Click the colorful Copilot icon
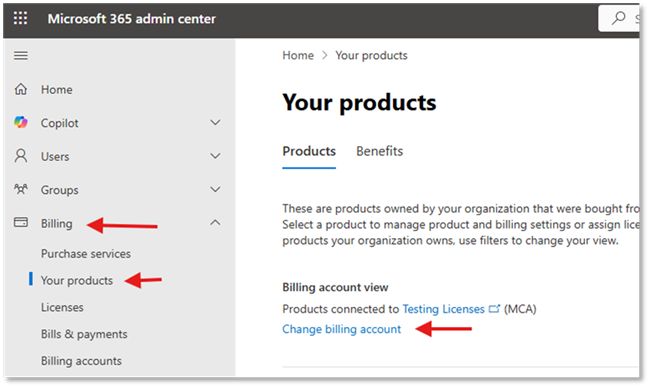Viewport: 649px width, 387px height. tap(21, 123)
